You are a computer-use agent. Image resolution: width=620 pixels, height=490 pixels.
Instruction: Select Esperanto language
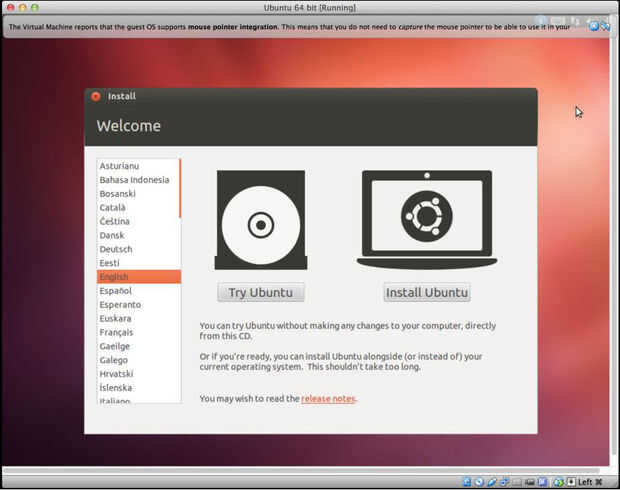138,305
